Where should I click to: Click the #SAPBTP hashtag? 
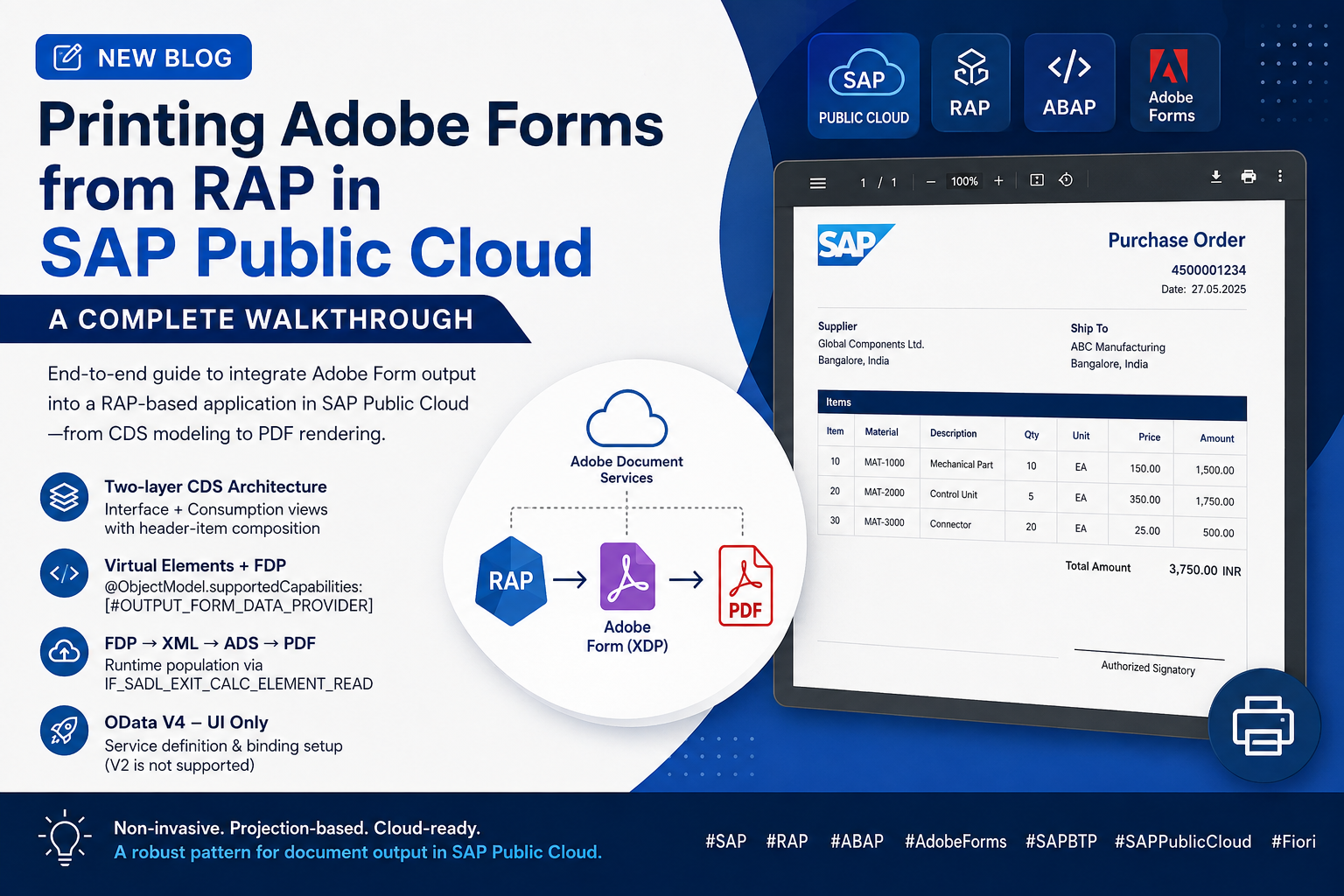click(1060, 842)
